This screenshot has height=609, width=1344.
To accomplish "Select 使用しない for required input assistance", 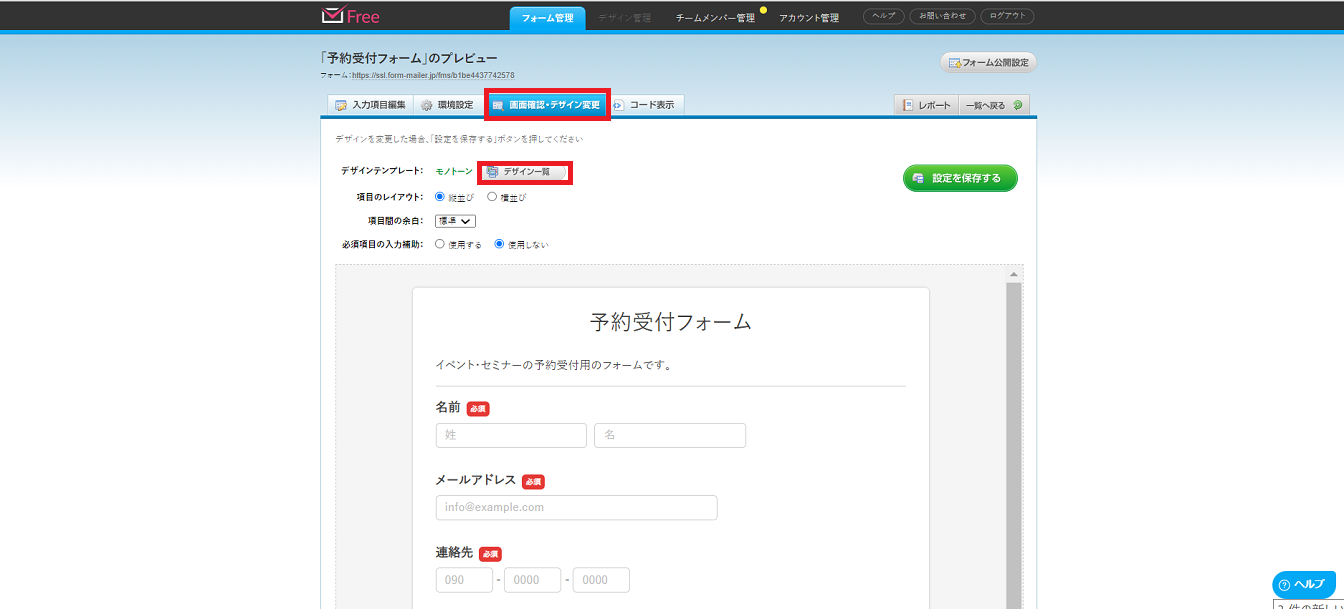I will (x=500, y=244).
